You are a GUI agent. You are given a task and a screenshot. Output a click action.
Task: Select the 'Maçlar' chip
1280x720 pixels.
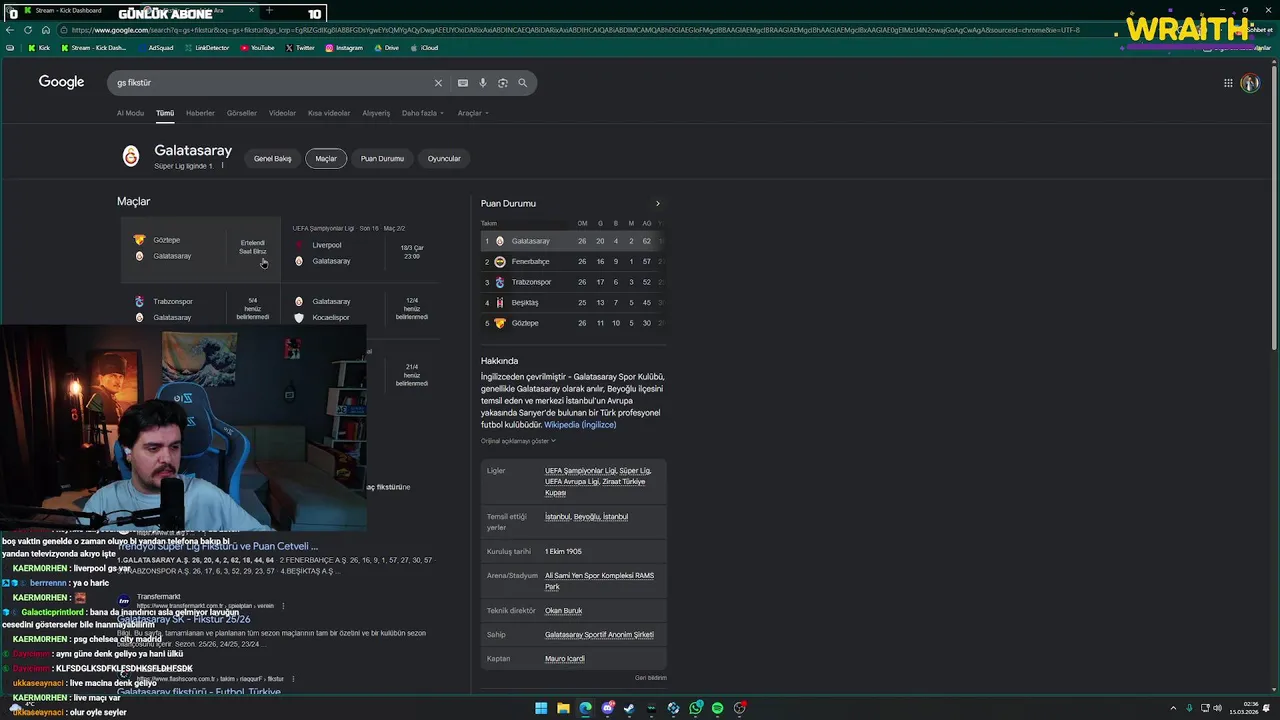click(326, 158)
